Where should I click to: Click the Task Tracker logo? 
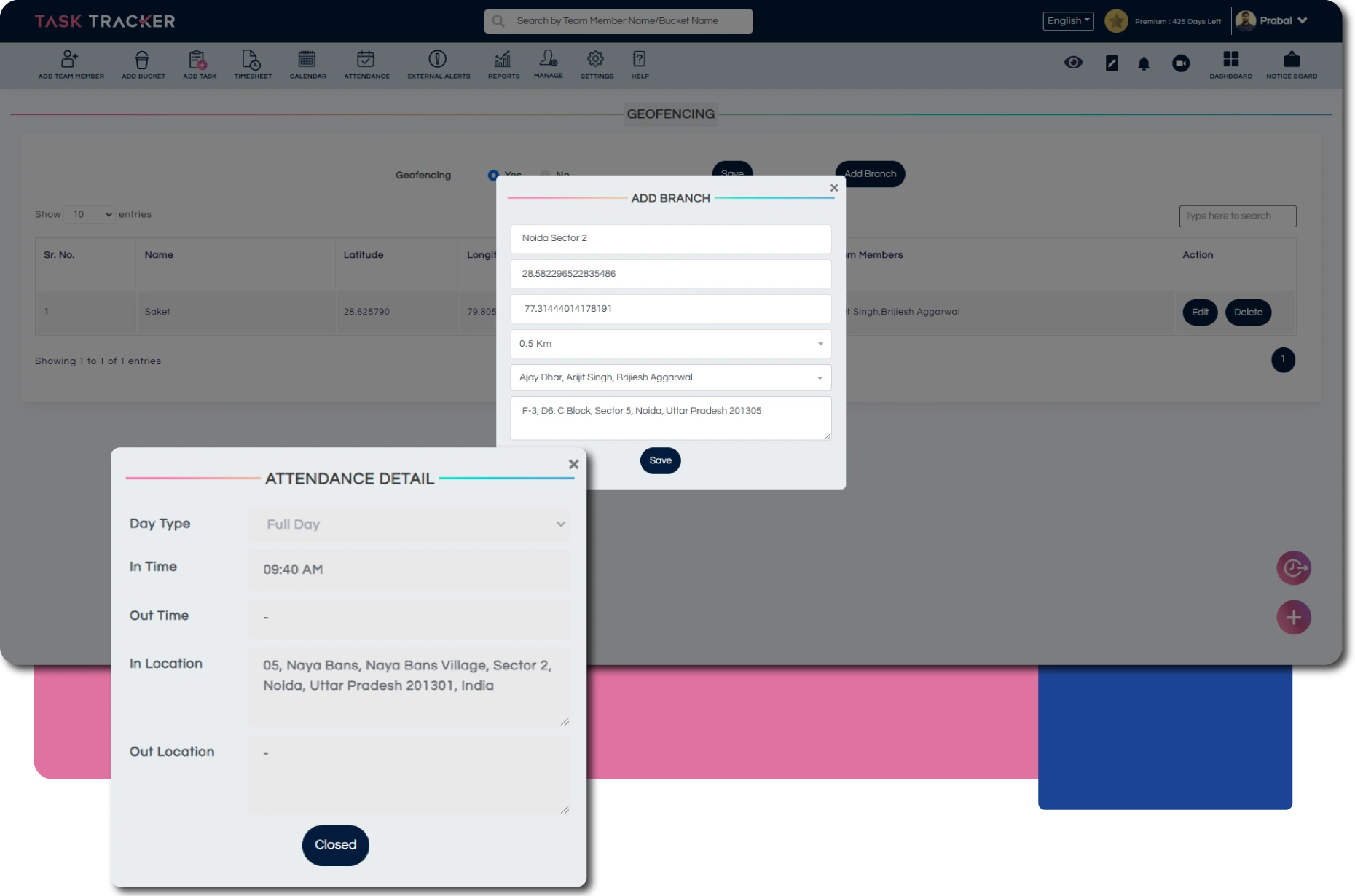[x=105, y=21]
